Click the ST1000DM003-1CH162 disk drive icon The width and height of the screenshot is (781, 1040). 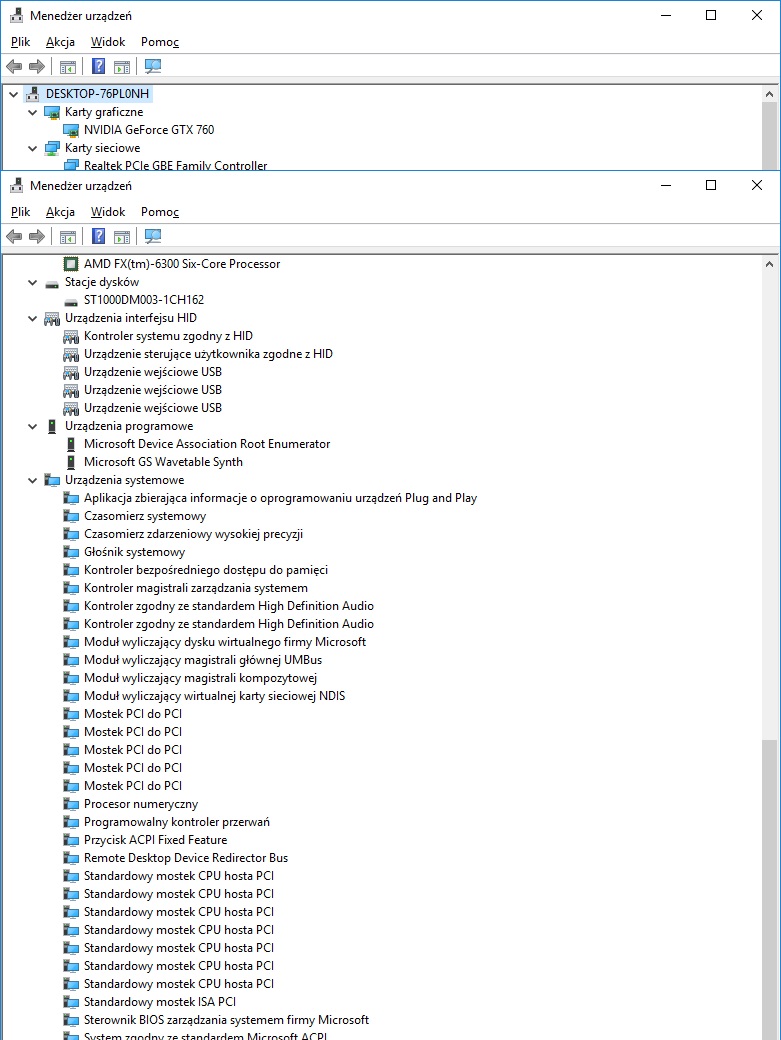(71, 300)
